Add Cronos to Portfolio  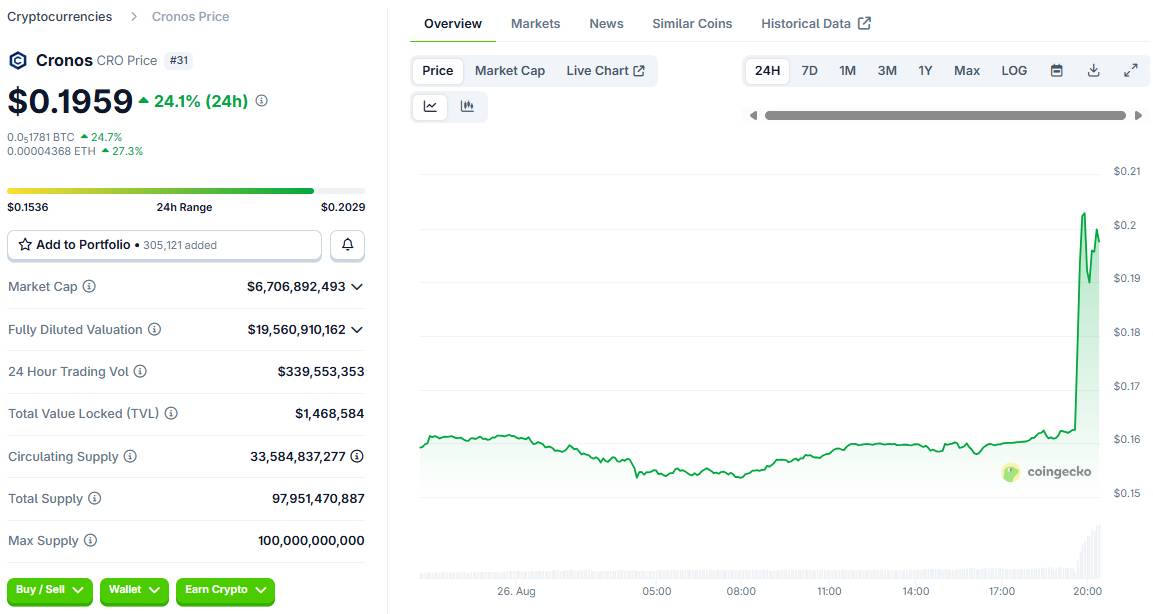click(x=164, y=245)
